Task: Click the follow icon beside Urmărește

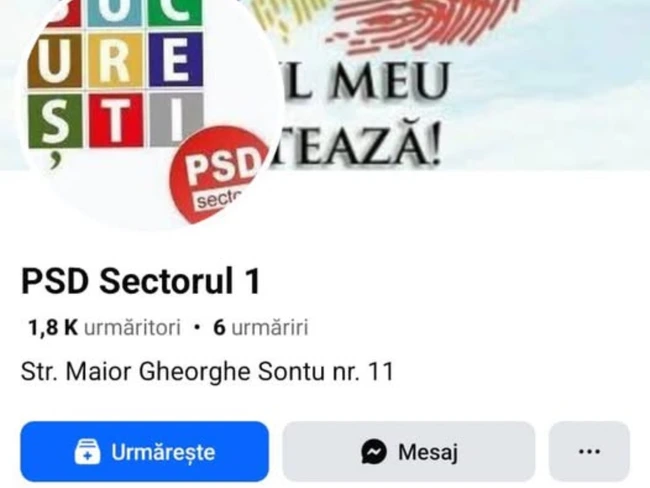Action: (x=87, y=452)
